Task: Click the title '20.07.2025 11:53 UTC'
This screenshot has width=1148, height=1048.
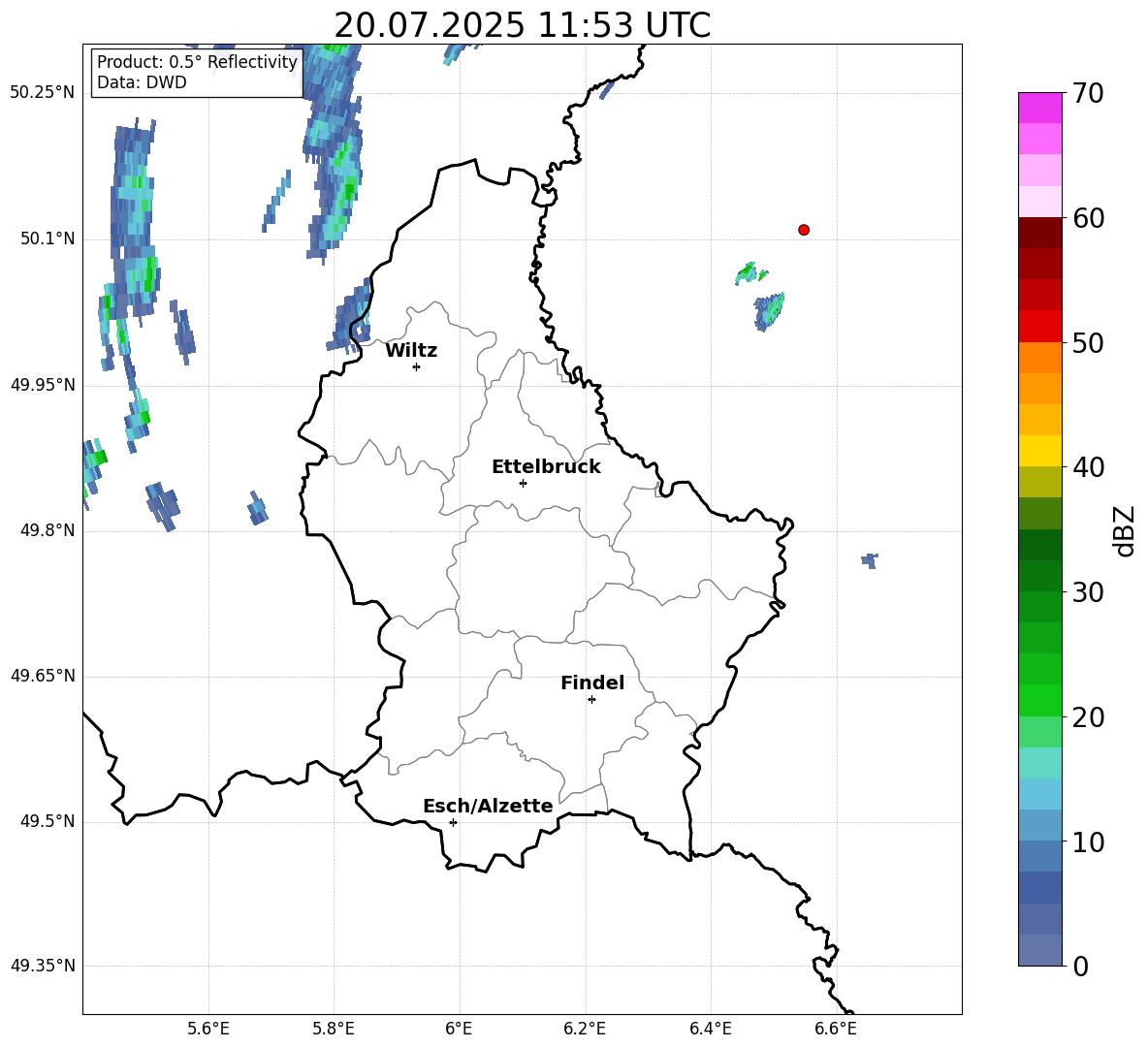Action: coord(522,25)
